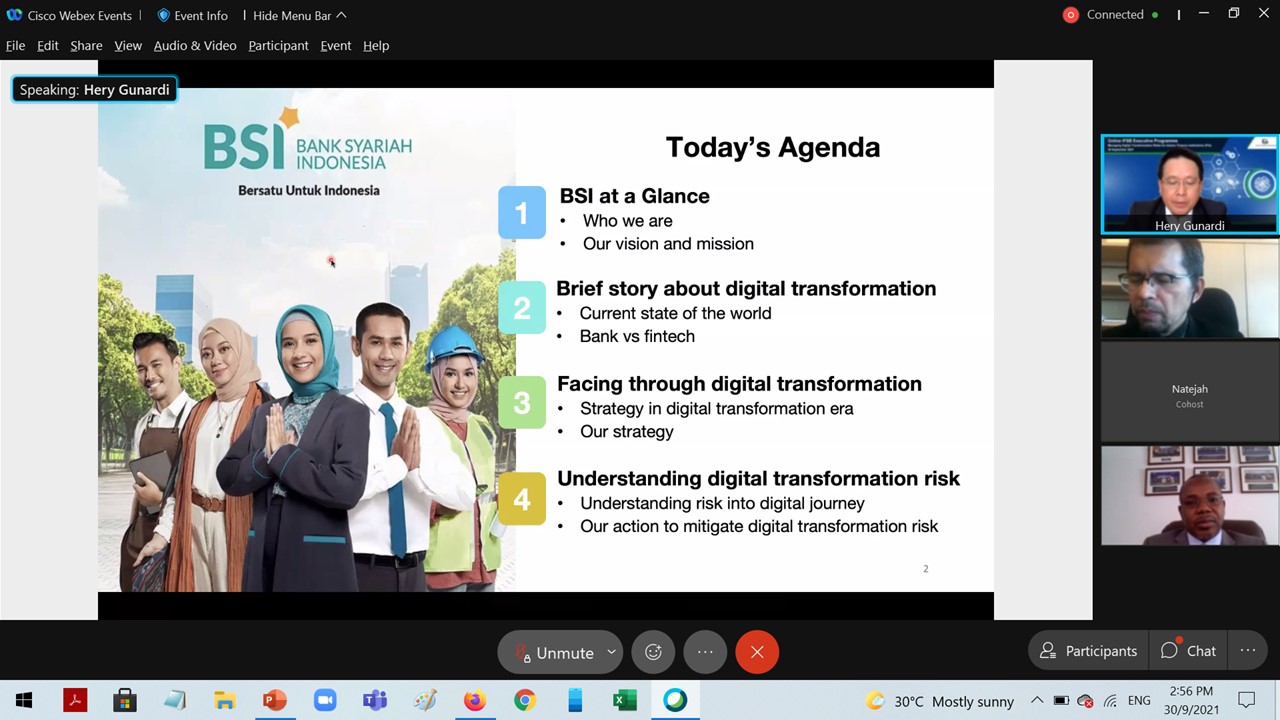1280x720 pixels.
Task: Open File Explorer from taskbar
Action: tap(225, 701)
